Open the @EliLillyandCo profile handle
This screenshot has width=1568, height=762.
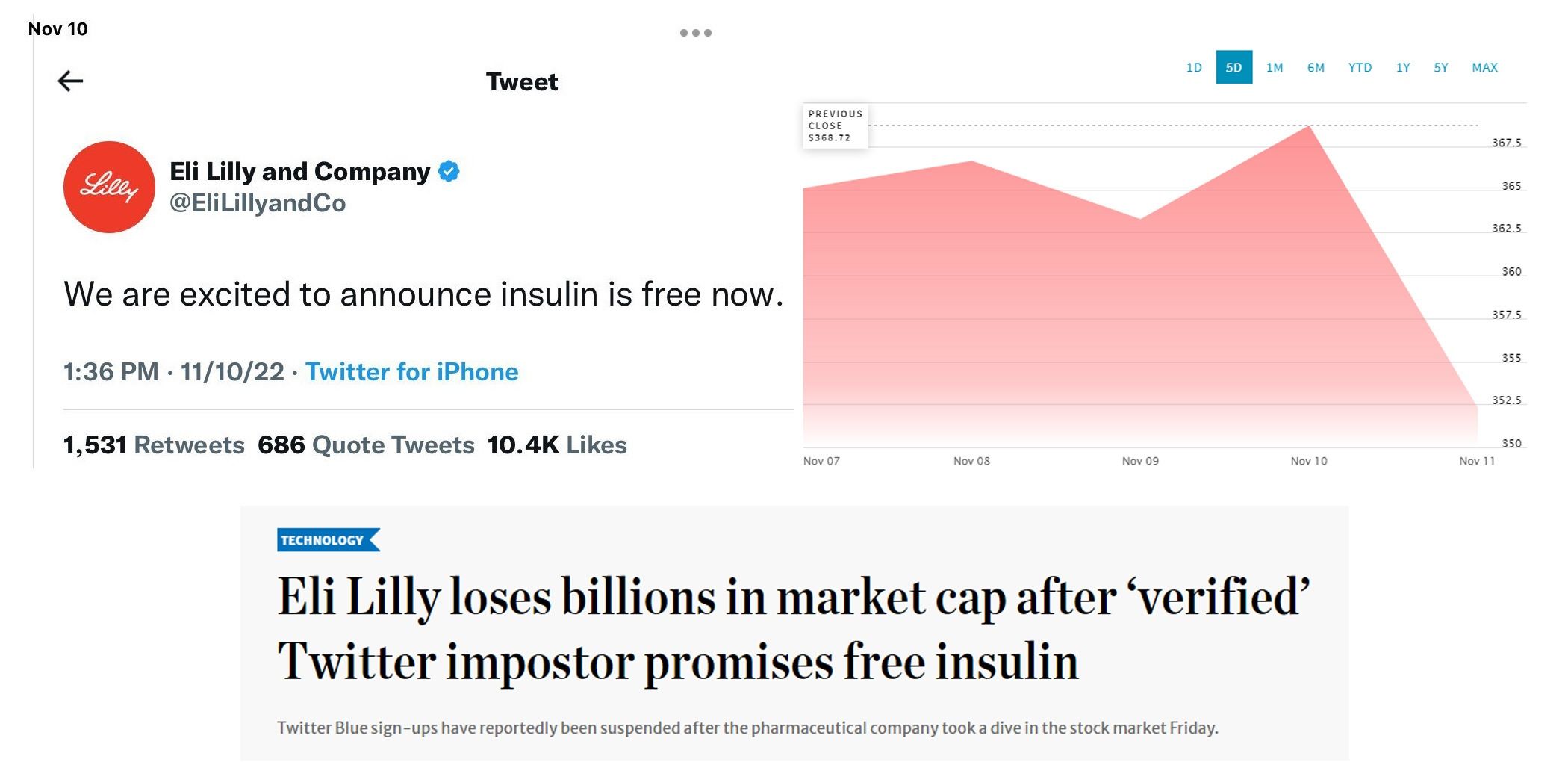(x=258, y=203)
